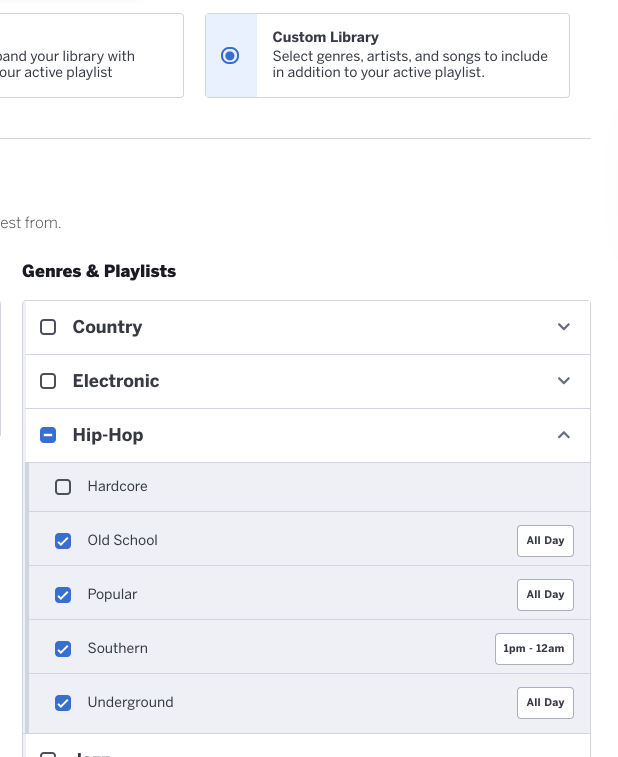Click the Electronic genre label
618x757 pixels.
(116, 381)
